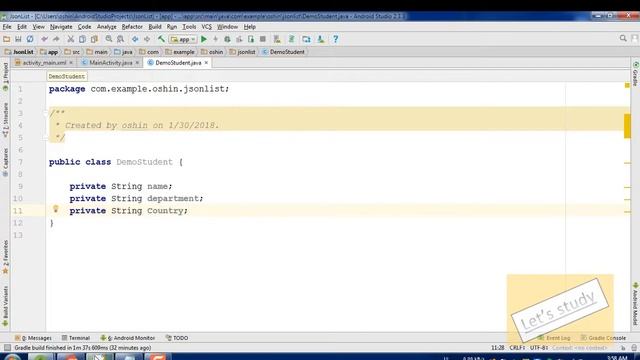The width and height of the screenshot is (640, 360).
Task: Click the Make Project hammer icon
Action: (161, 39)
